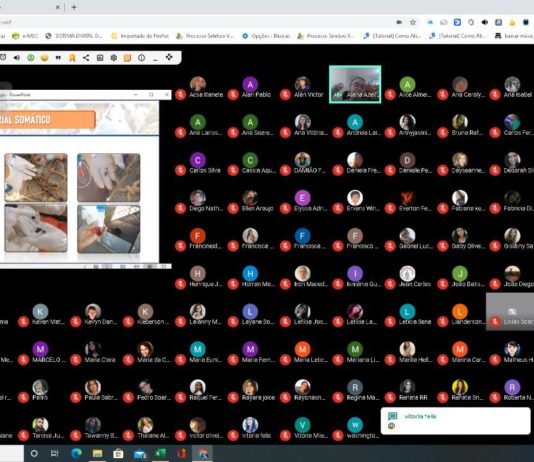Click the picture-in-picture square icon

(100, 58)
